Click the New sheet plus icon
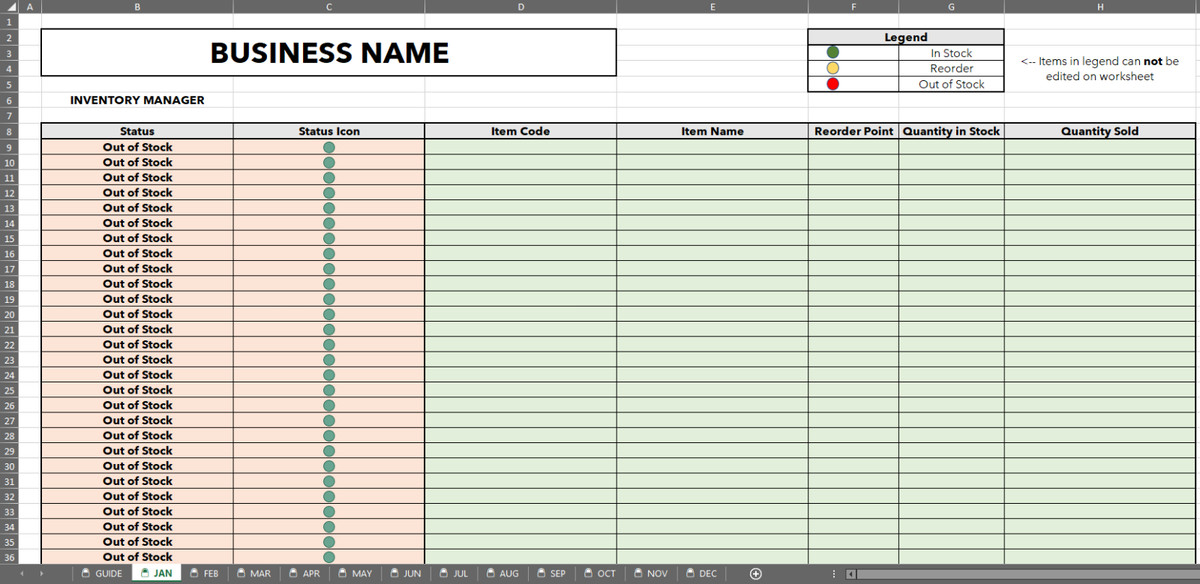 click(757, 573)
